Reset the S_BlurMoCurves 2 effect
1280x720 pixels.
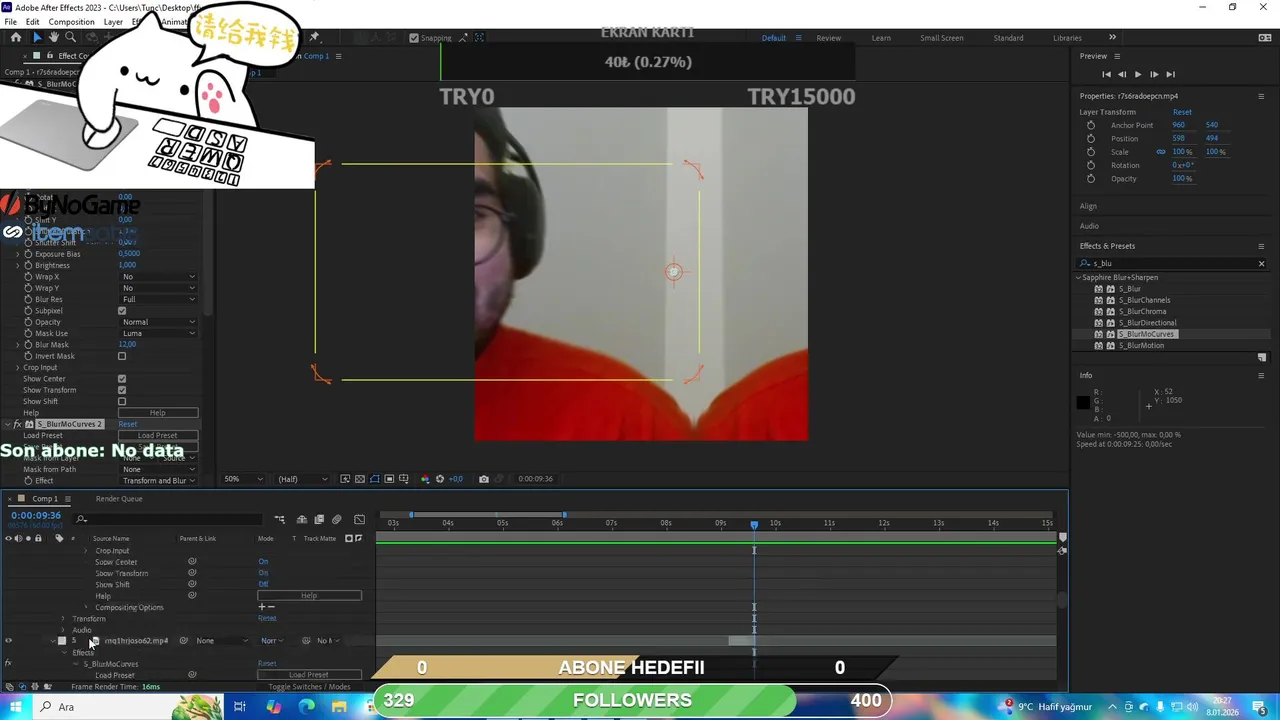click(x=127, y=424)
